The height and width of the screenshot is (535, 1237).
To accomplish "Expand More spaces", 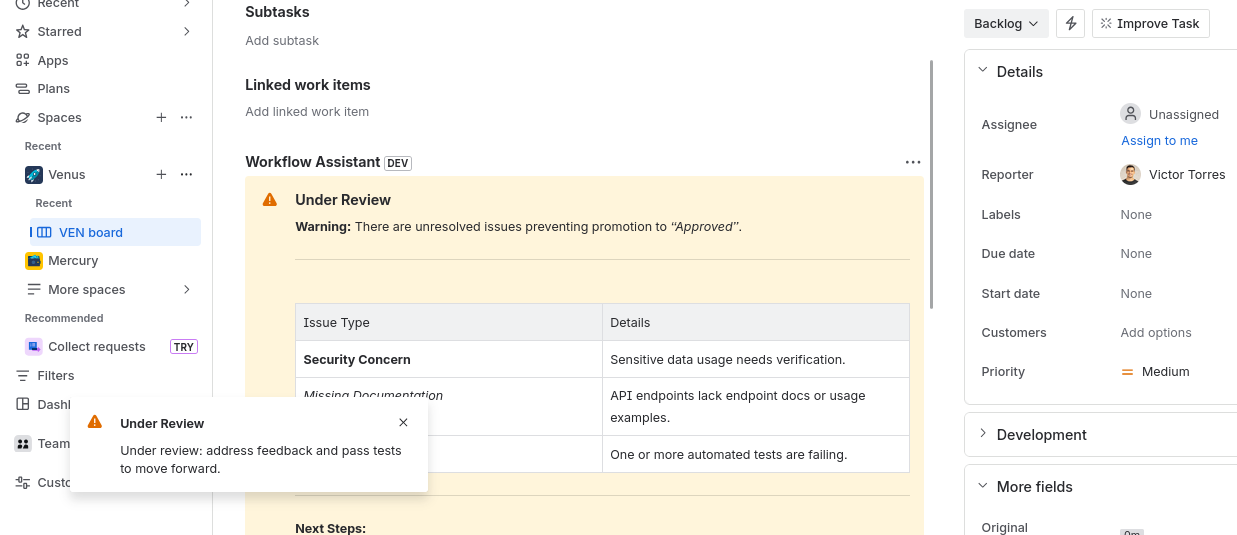I will coord(87,290).
